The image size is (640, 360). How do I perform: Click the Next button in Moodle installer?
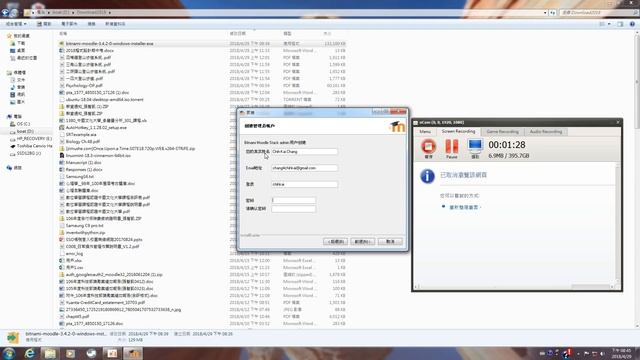(x=362, y=242)
